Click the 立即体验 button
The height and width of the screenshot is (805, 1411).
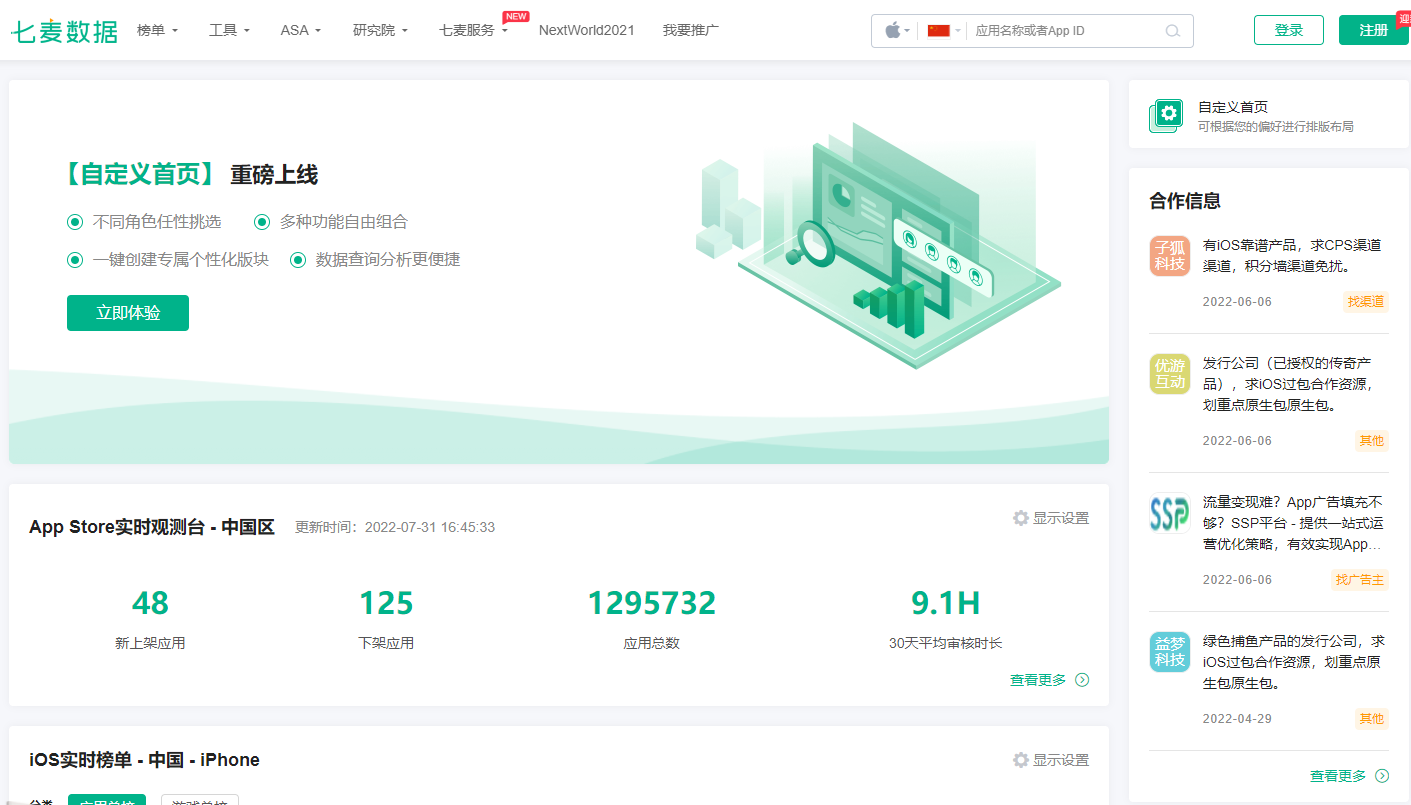(x=127, y=313)
